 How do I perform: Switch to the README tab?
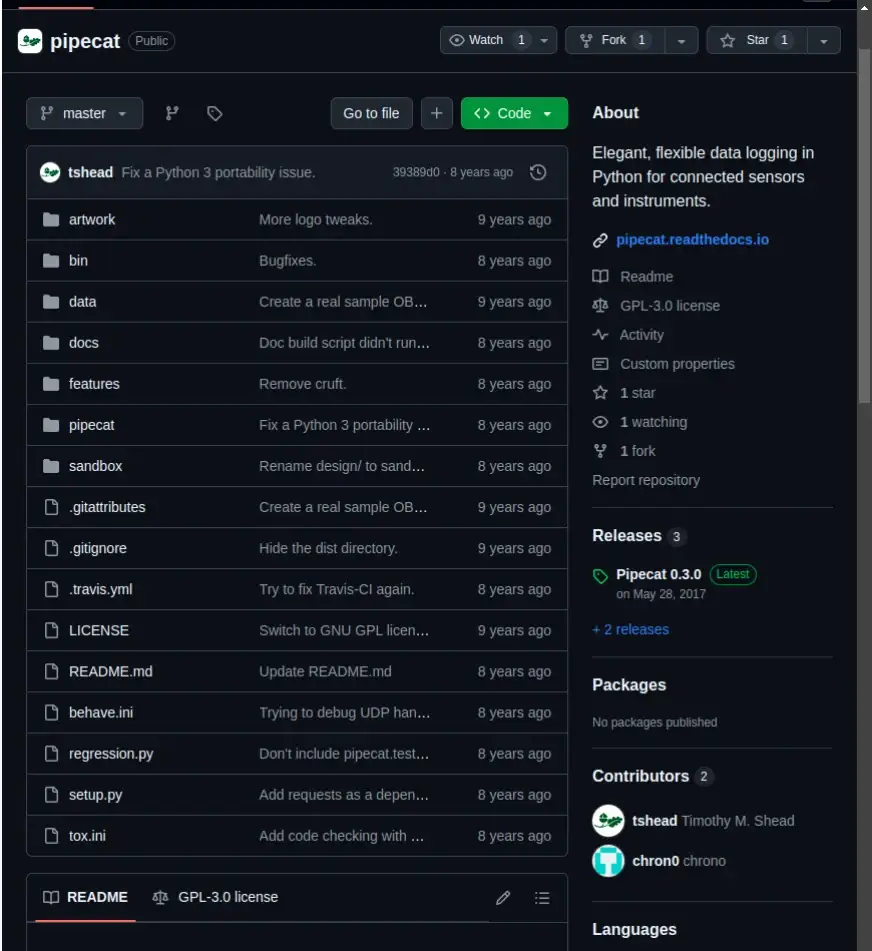86,898
